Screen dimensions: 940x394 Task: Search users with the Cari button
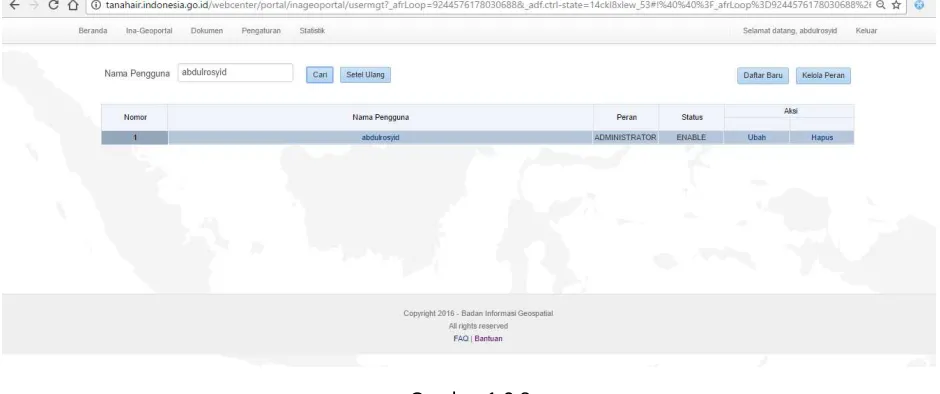click(x=320, y=76)
